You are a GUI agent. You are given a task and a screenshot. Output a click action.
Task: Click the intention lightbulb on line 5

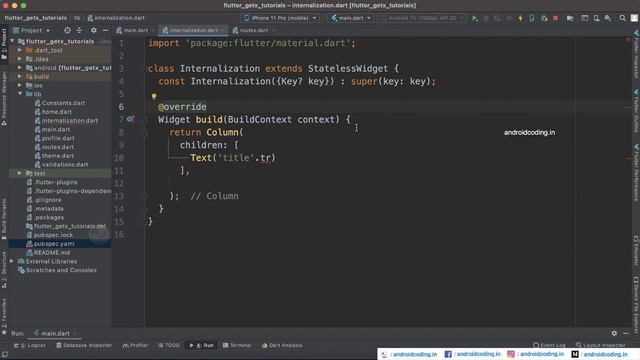tap(154, 97)
